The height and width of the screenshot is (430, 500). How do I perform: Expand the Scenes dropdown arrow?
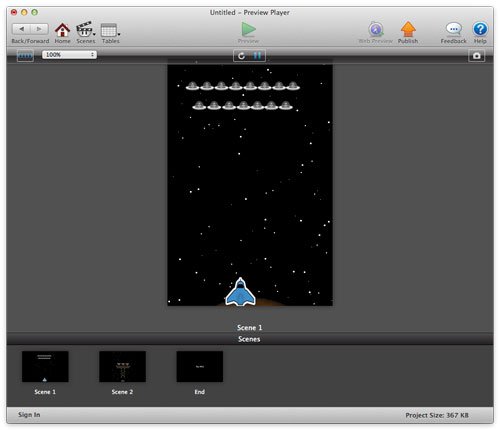(94, 34)
